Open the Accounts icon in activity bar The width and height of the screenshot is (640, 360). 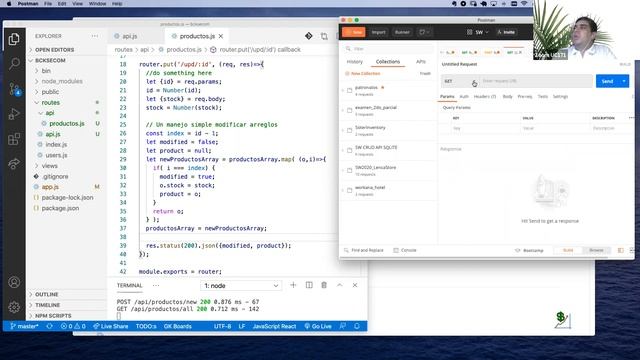click(14, 282)
